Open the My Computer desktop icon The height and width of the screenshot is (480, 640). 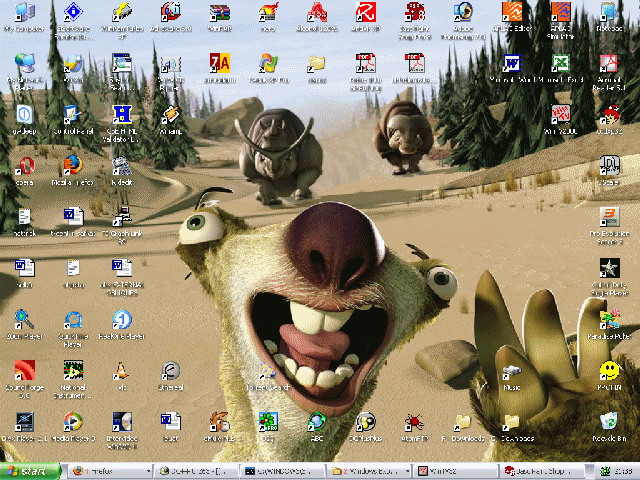click(x=24, y=13)
